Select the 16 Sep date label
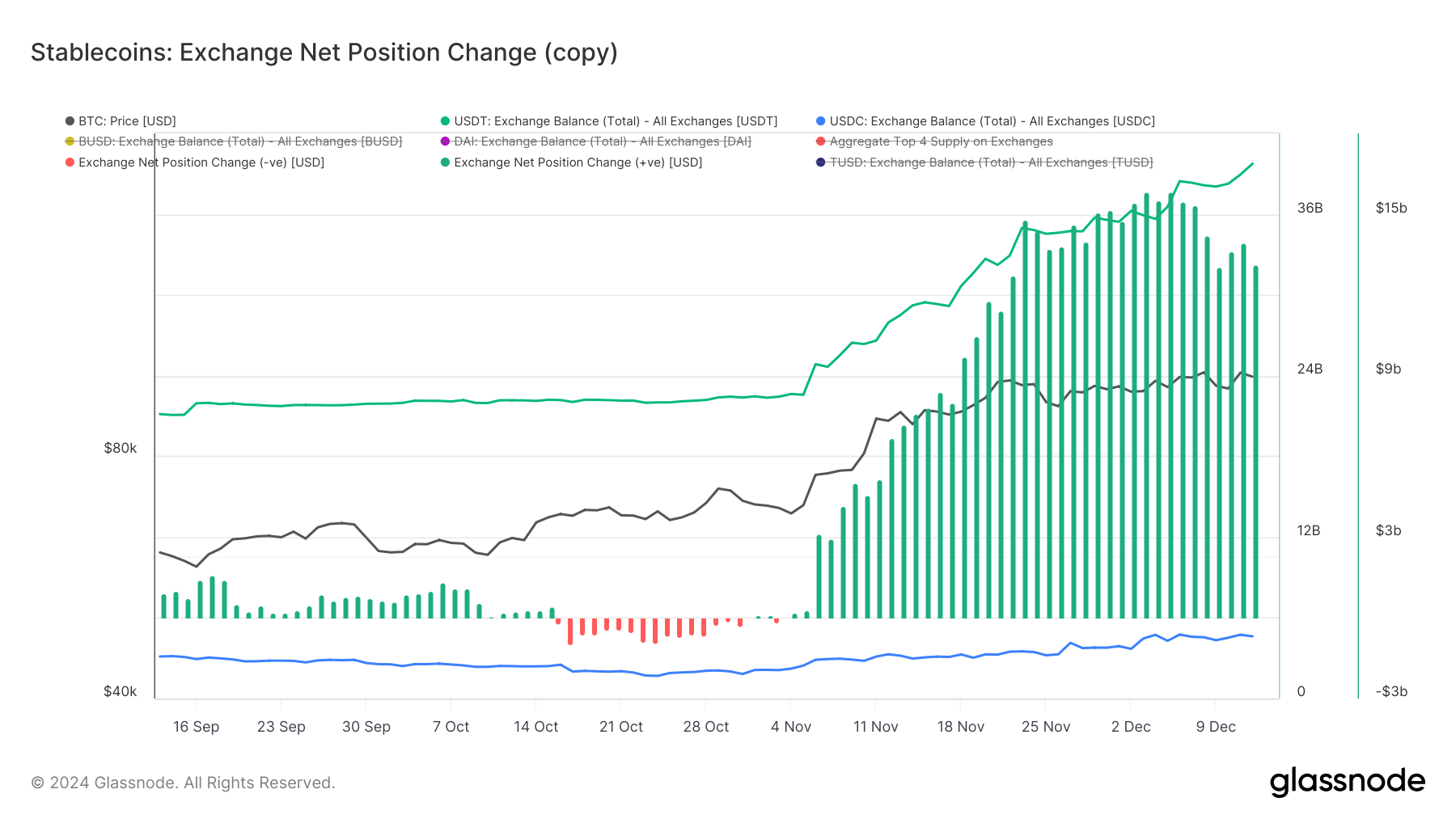This screenshot has height=819, width=1456. 196,727
